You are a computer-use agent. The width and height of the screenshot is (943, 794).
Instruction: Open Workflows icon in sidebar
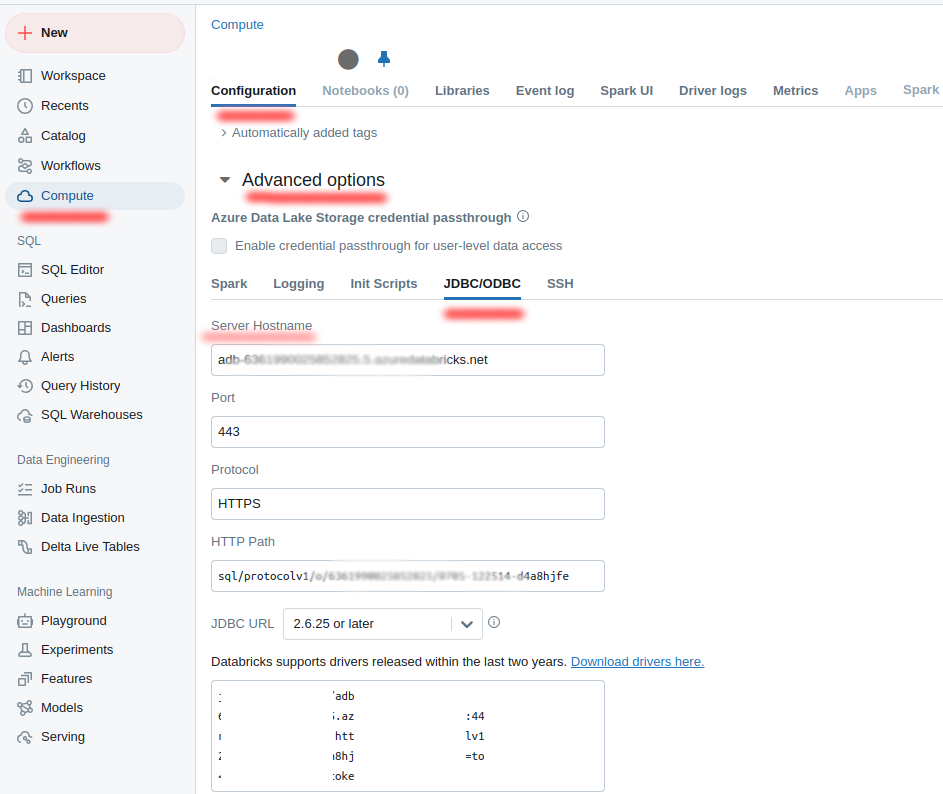coord(25,165)
